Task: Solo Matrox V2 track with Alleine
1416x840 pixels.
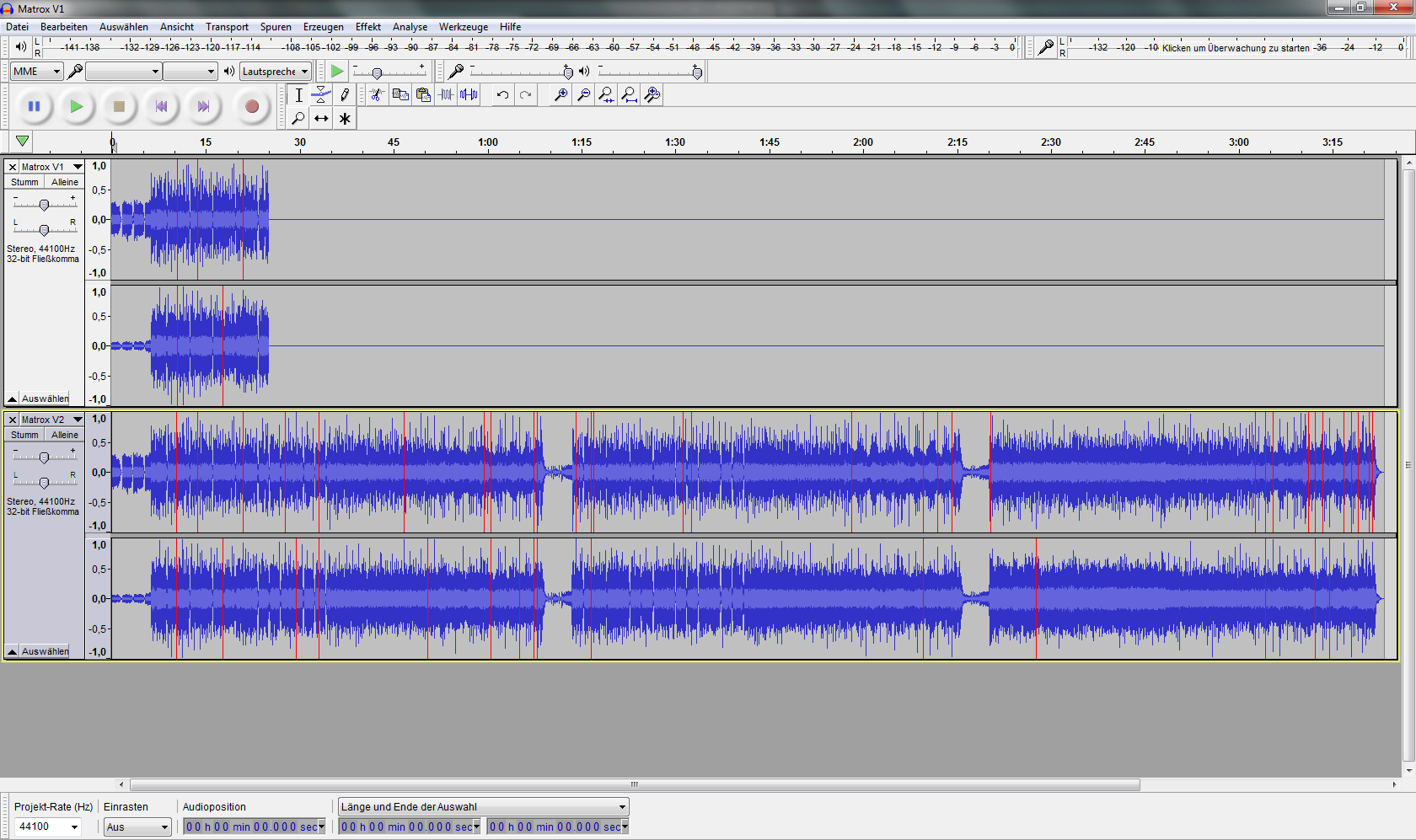Action: (65, 435)
